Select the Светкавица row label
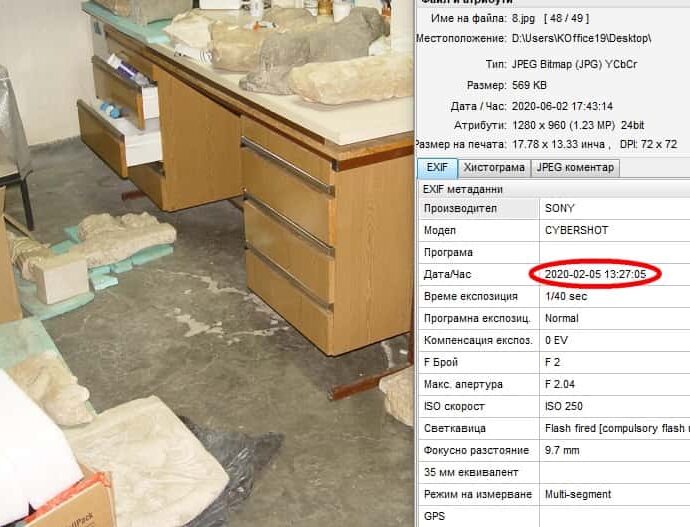The height and width of the screenshot is (527, 690). click(x=455, y=428)
